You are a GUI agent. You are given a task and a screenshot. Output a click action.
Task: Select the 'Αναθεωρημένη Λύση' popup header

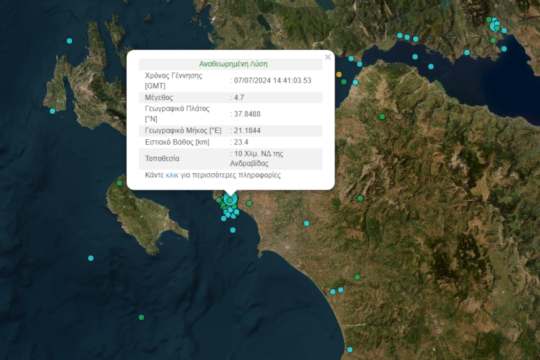(x=233, y=64)
